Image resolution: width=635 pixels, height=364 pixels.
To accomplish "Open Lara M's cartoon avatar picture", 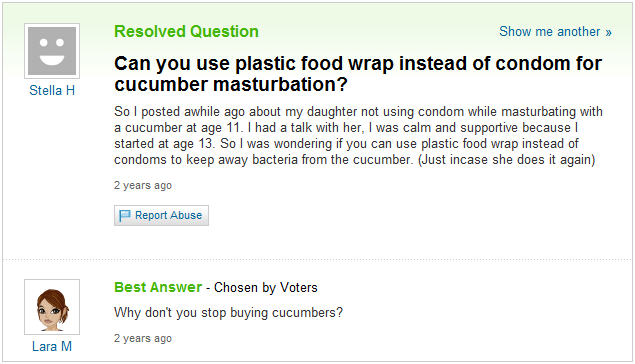I will click(x=52, y=307).
